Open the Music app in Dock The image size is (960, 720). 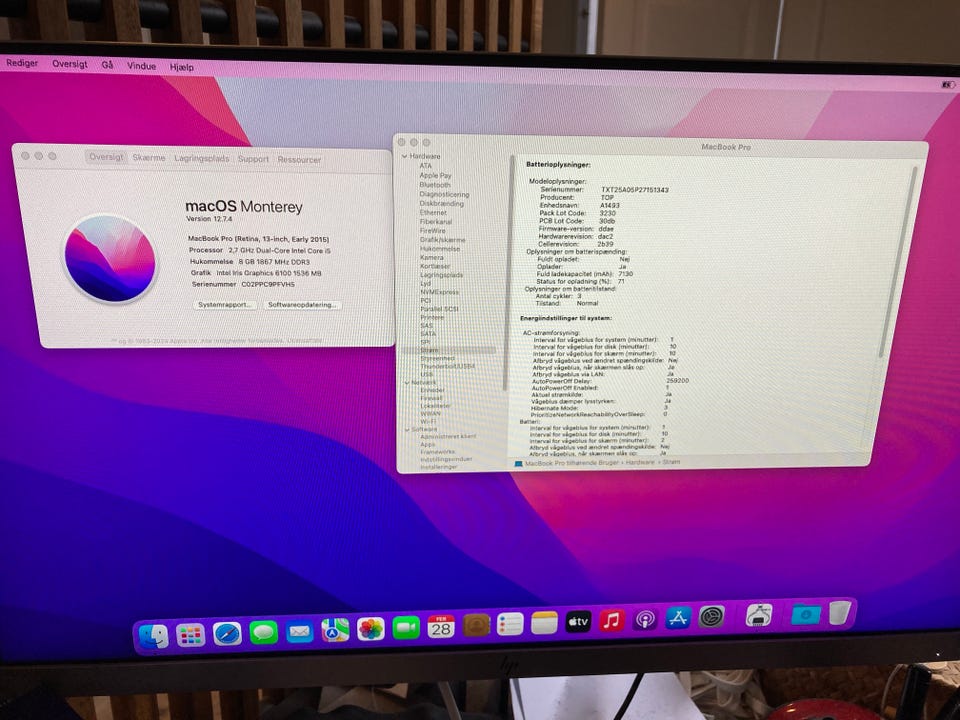pos(611,620)
